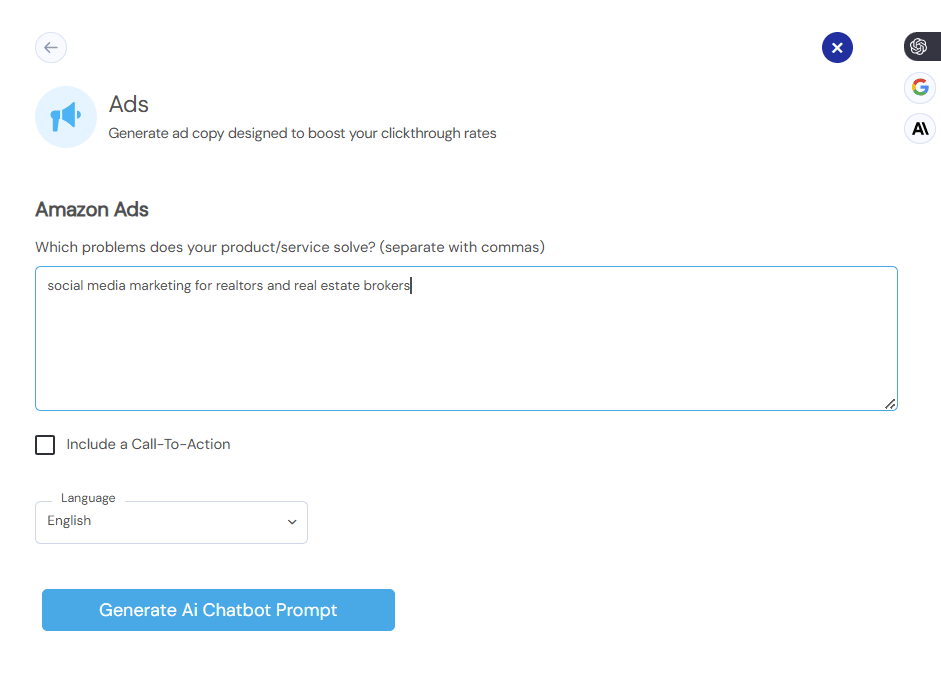This screenshot has height=677, width=941.
Task: Enable the Include a Call-To-Action checkbox
Action: tap(45, 445)
